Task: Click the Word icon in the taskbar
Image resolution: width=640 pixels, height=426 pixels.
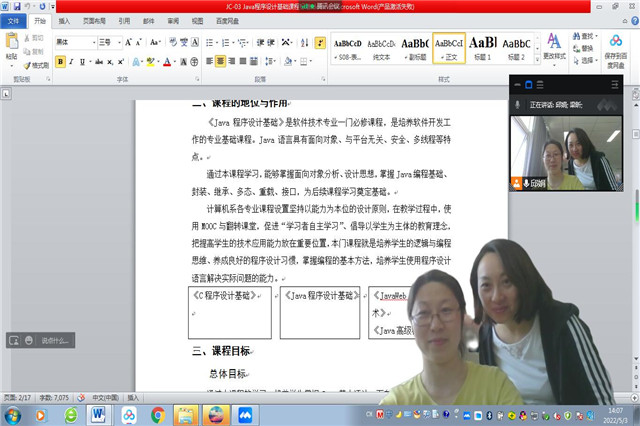Action: 99,413
